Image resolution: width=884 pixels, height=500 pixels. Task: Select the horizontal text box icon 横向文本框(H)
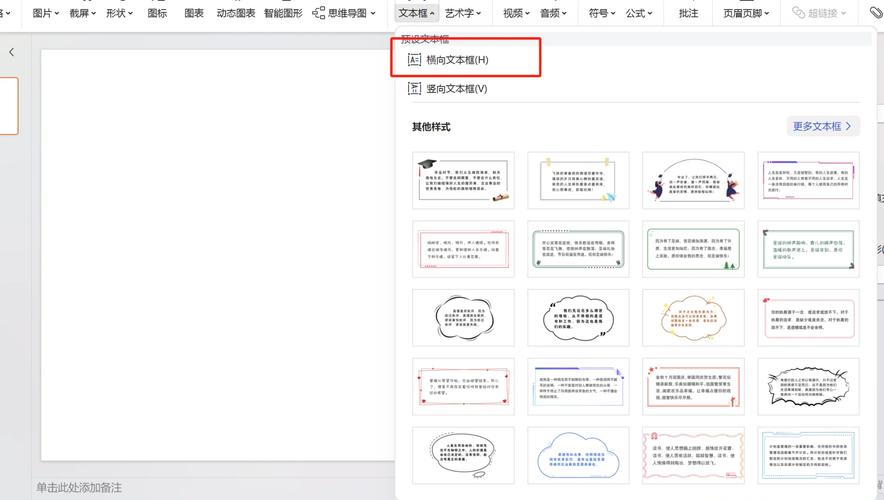(414, 60)
